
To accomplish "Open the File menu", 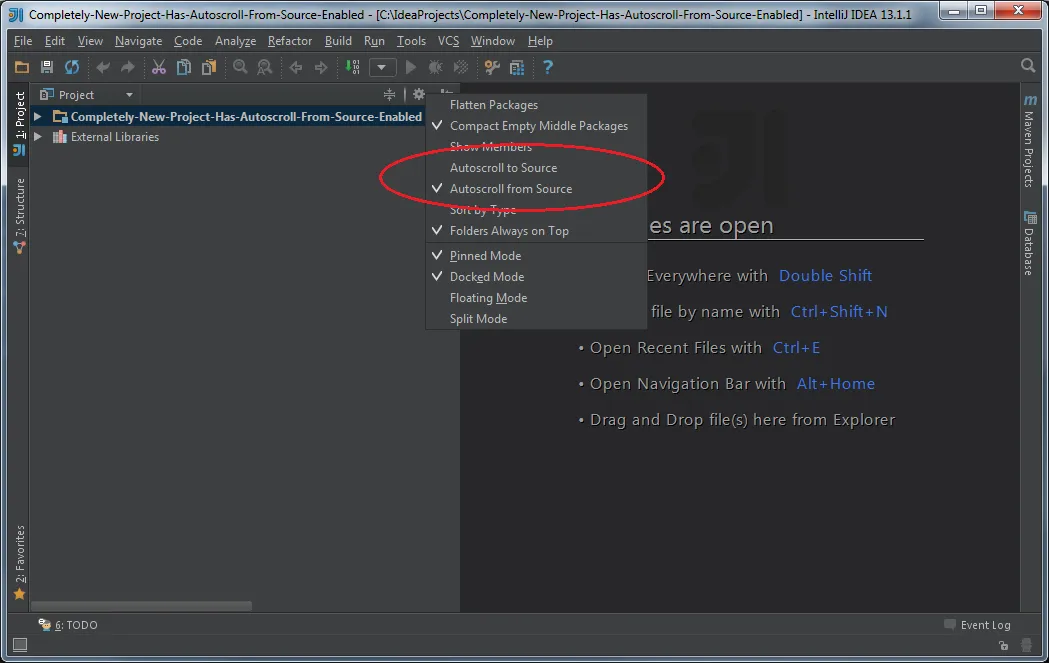I will (x=23, y=41).
